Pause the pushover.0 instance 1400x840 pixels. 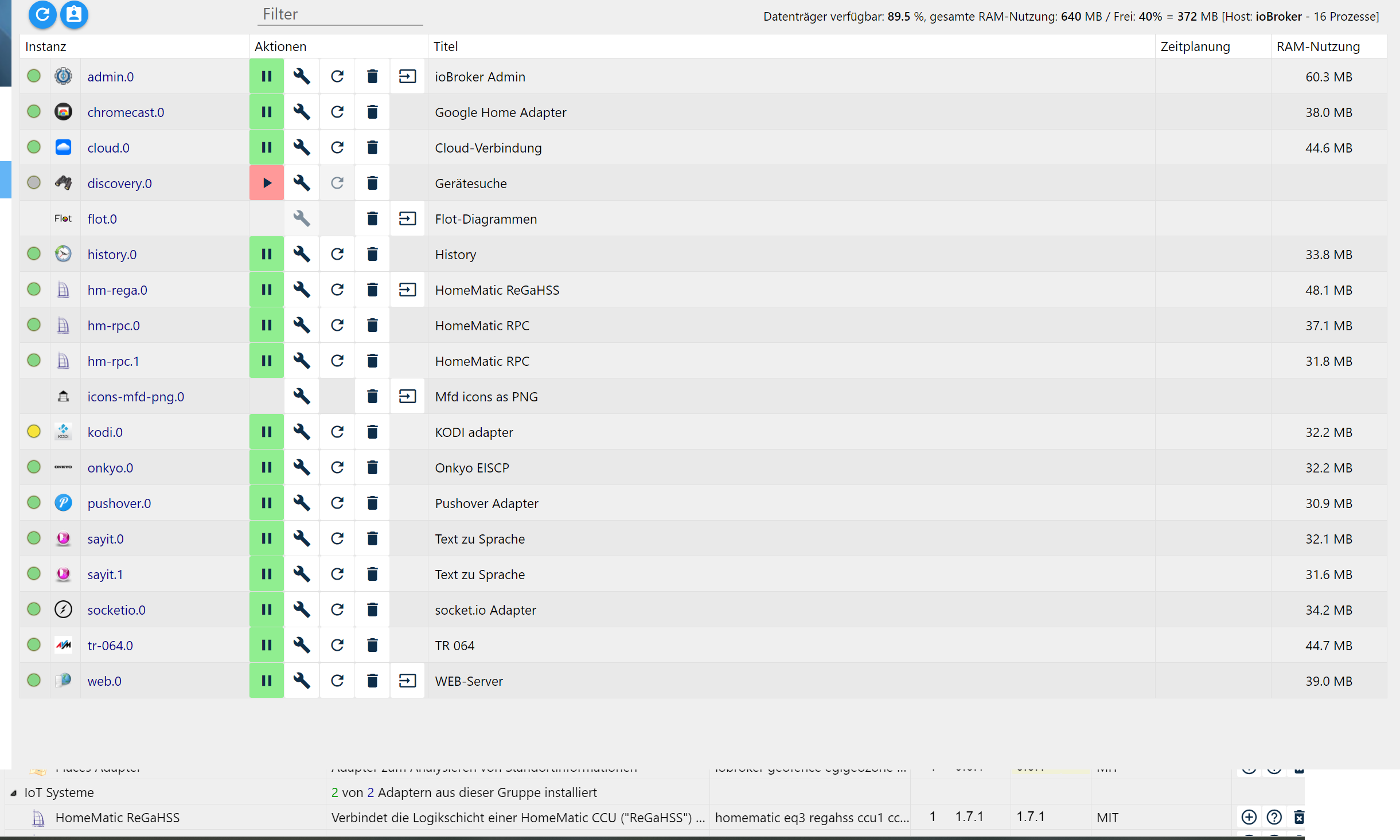click(x=267, y=503)
